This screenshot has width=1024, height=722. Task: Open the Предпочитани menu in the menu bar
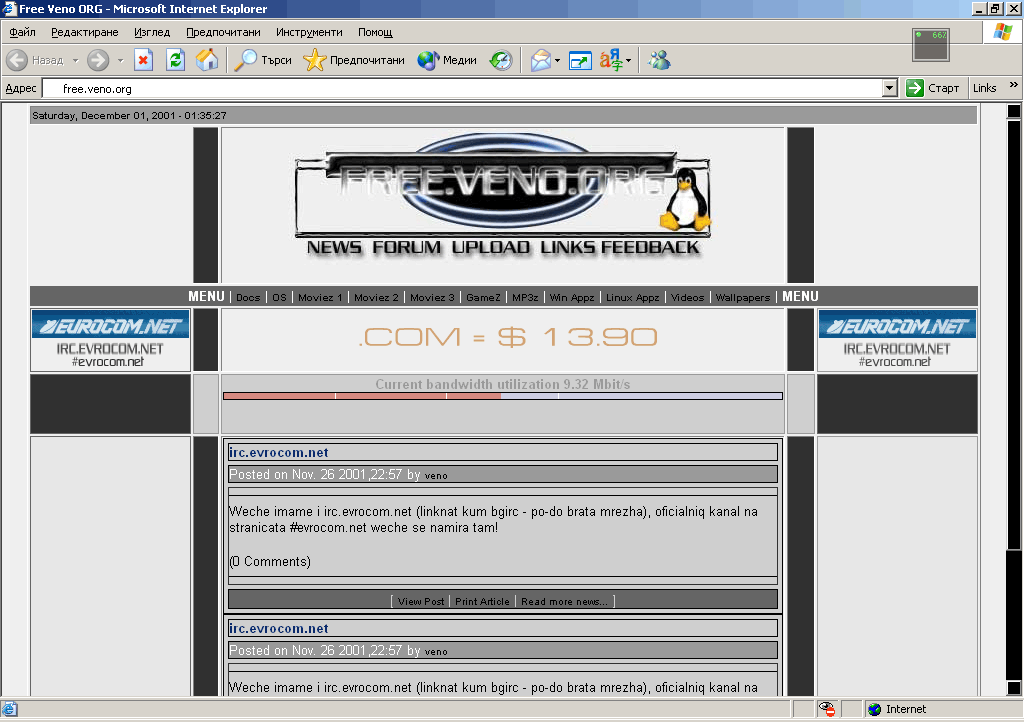[x=223, y=32]
